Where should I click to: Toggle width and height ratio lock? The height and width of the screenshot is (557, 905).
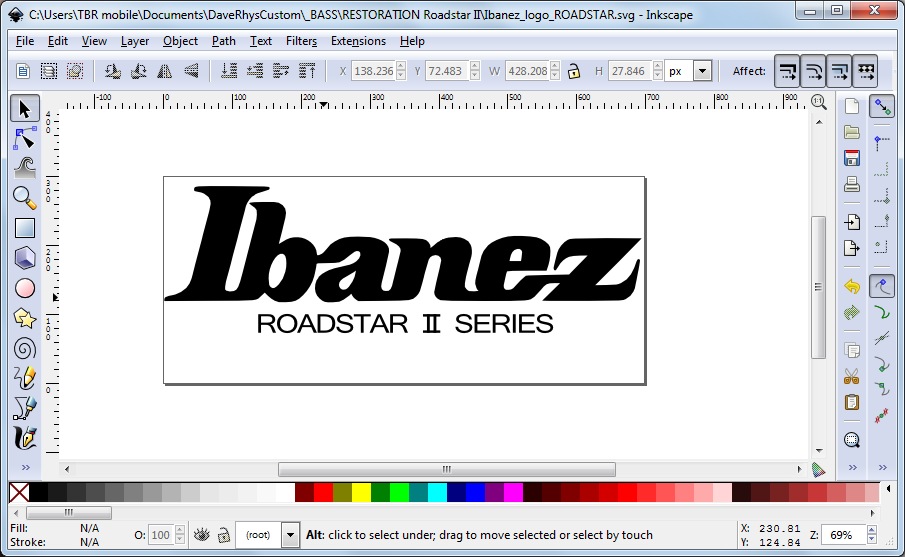tap(574, 71)
